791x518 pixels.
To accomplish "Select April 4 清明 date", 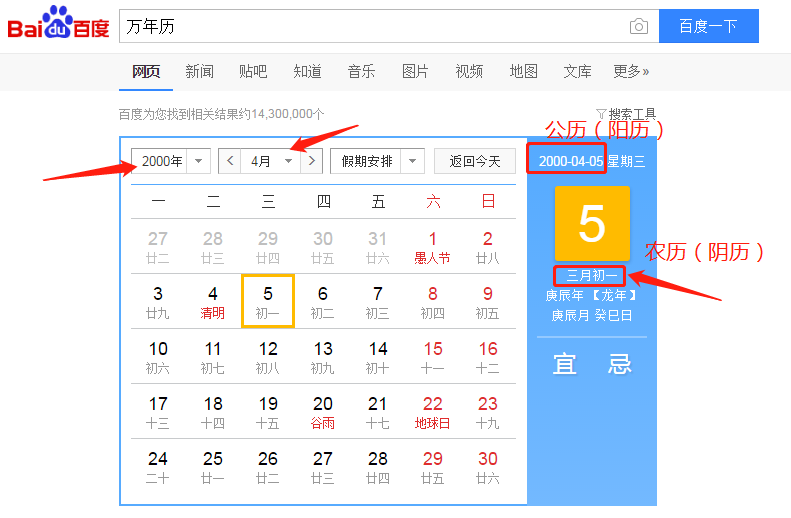I will click(x=213, y=302).
